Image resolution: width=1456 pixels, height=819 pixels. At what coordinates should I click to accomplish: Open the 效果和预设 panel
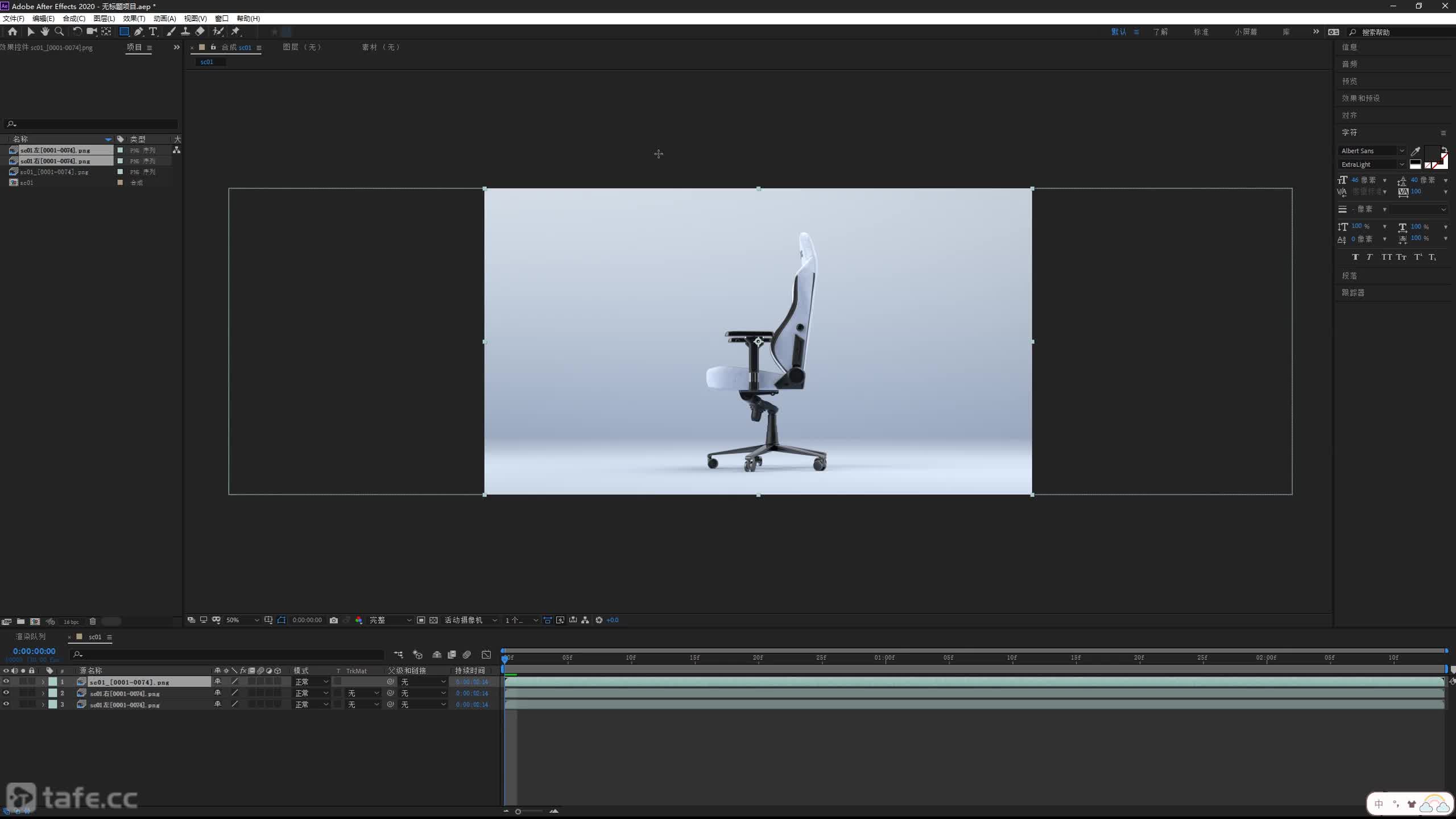point(1361,98)
